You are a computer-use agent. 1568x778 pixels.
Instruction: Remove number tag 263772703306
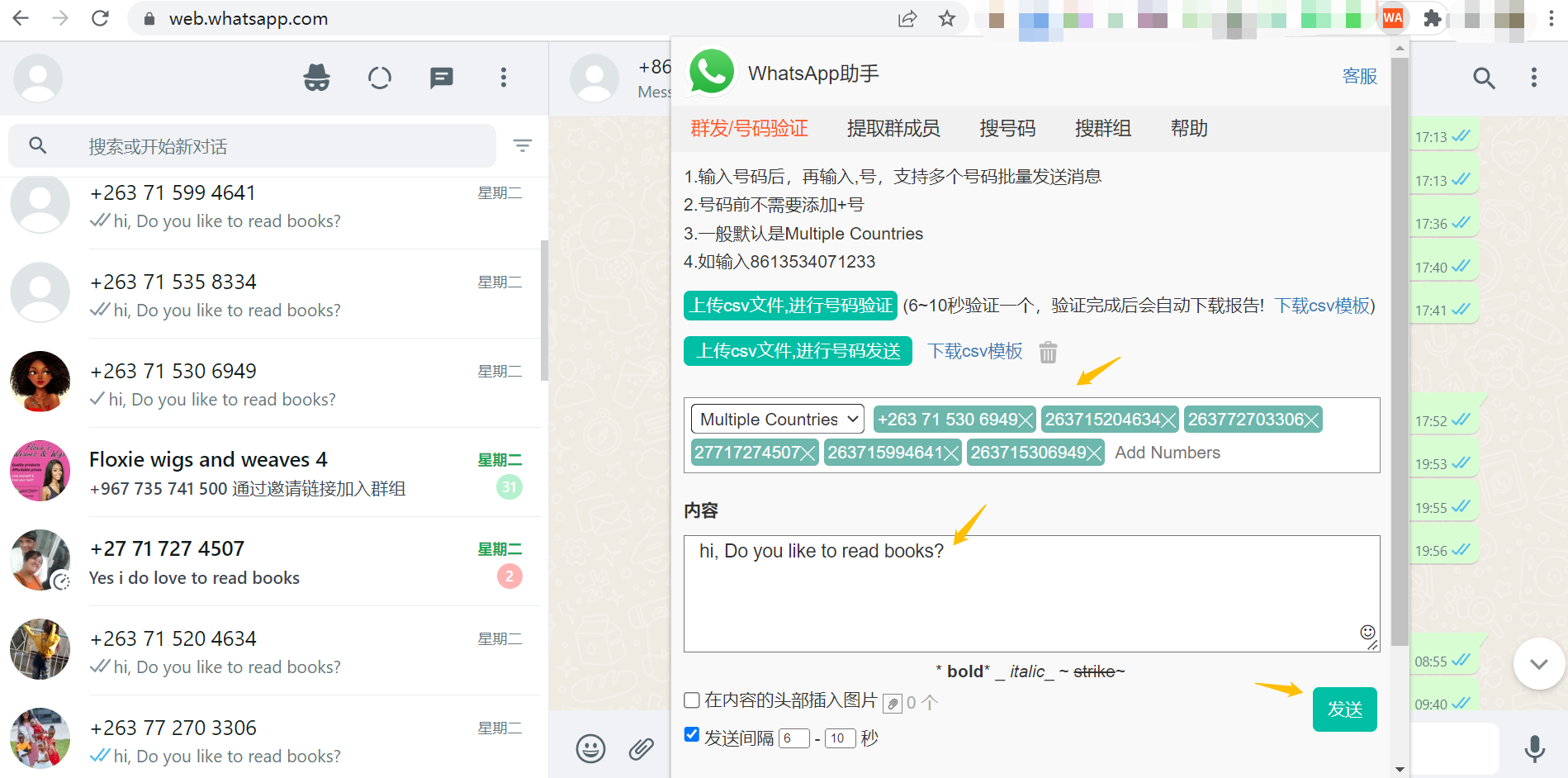[x=1311, y=420]
